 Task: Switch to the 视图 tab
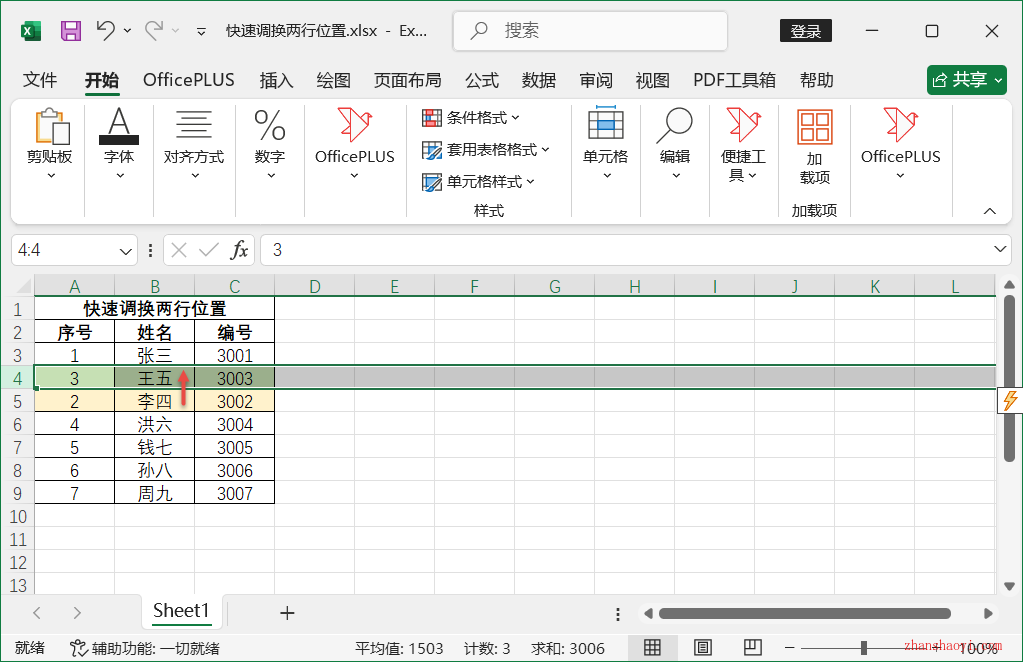click(652, 80)
